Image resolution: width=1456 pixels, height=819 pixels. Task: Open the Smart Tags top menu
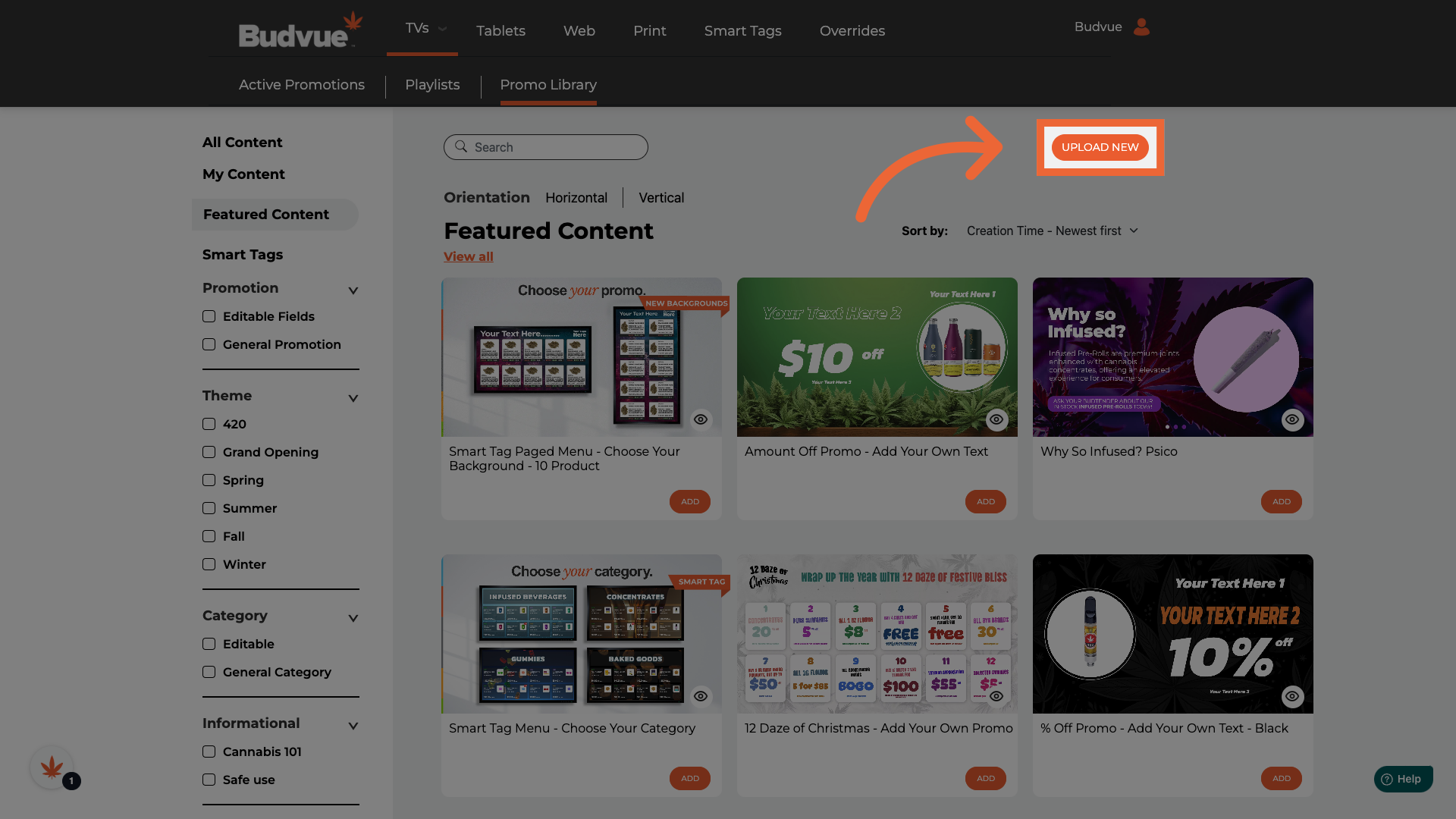click(x=742, y=31)
